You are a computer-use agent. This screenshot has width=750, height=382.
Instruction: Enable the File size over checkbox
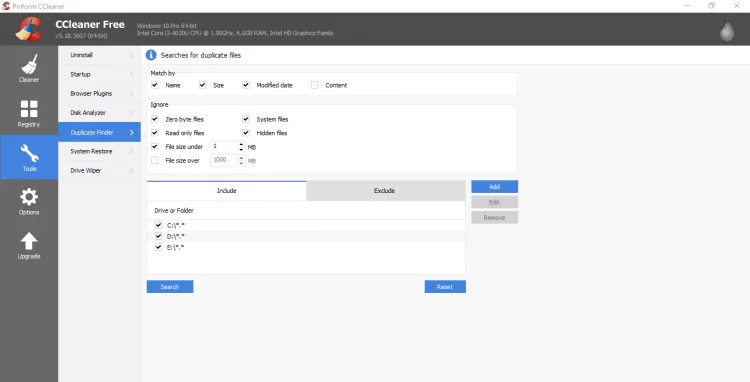(x=154, y=160)
